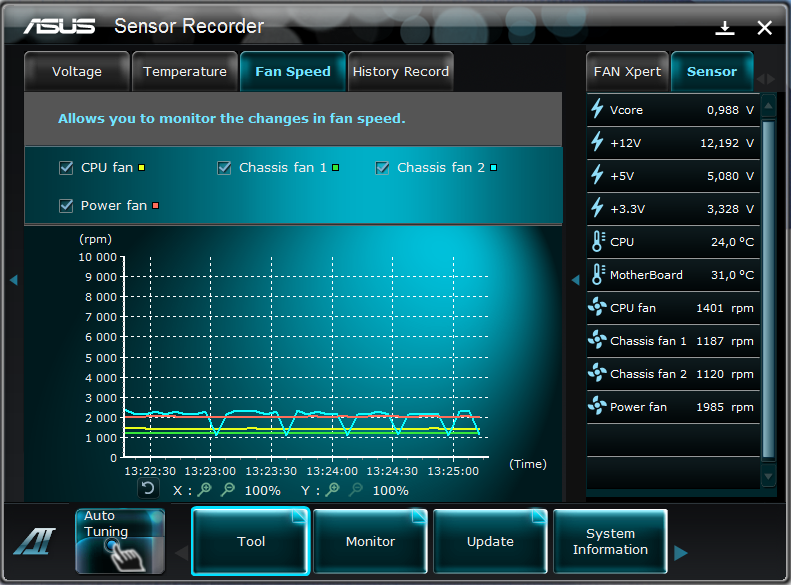Click the CPU fan icon in sensor list
The width and height of the screenshot is (791, 585).
point(597,307)
